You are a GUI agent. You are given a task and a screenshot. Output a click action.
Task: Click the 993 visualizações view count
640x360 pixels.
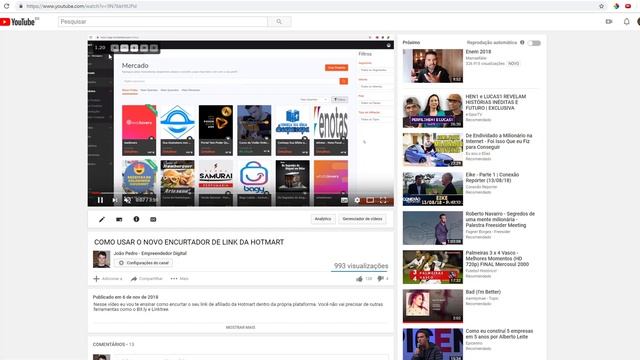coord(361,266)
